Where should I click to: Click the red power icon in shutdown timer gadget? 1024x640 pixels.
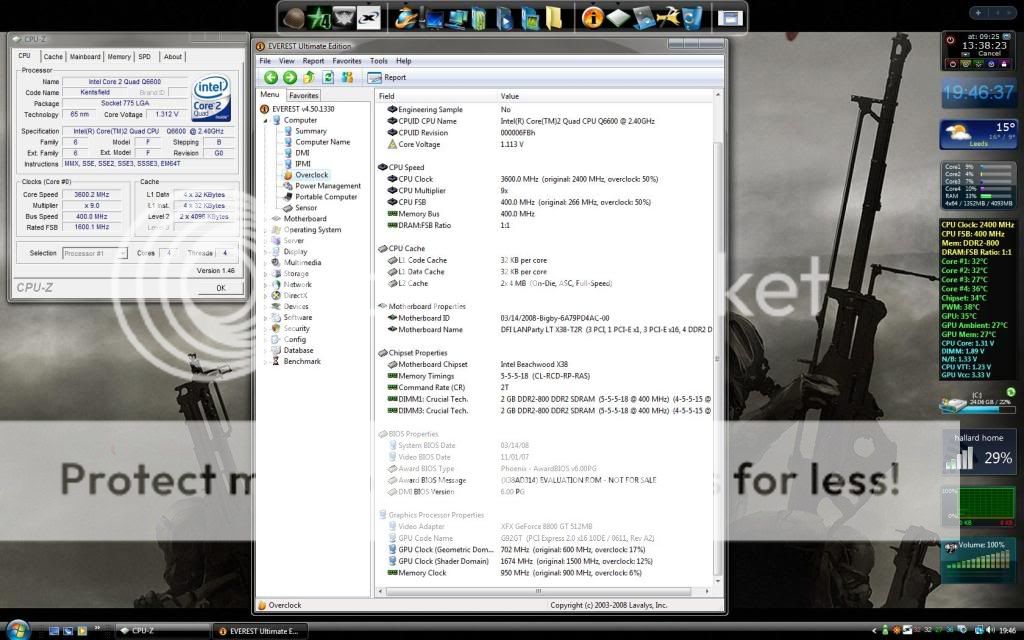951,40
